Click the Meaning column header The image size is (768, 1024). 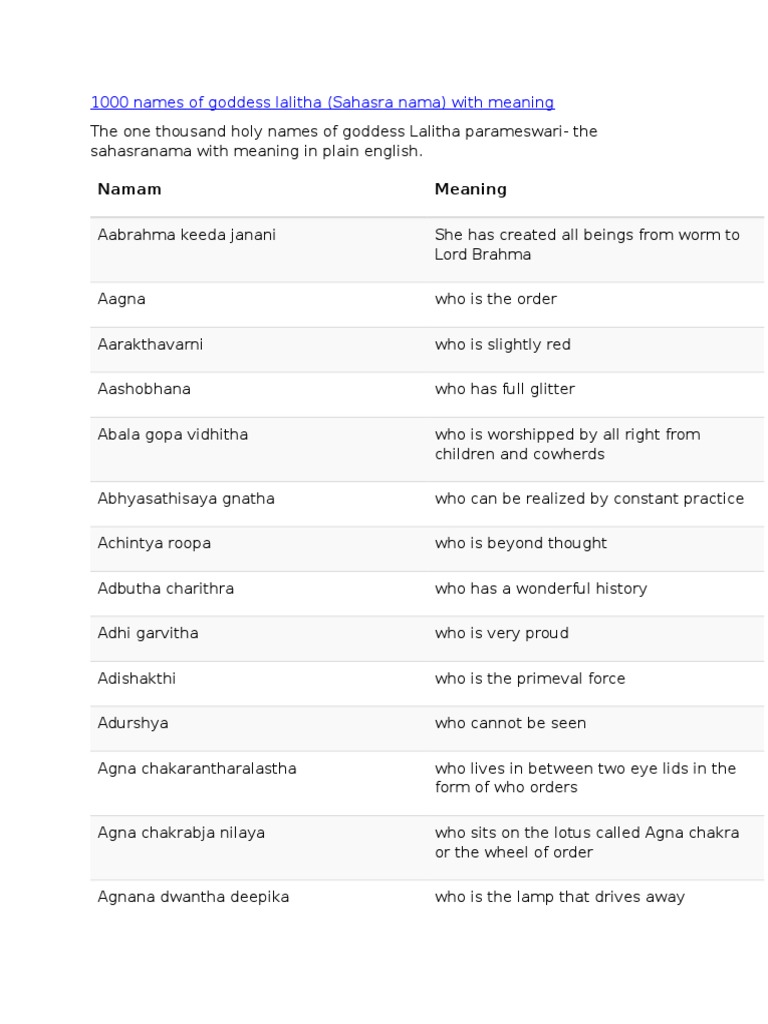pyautogui.click(x=470, y=189)
